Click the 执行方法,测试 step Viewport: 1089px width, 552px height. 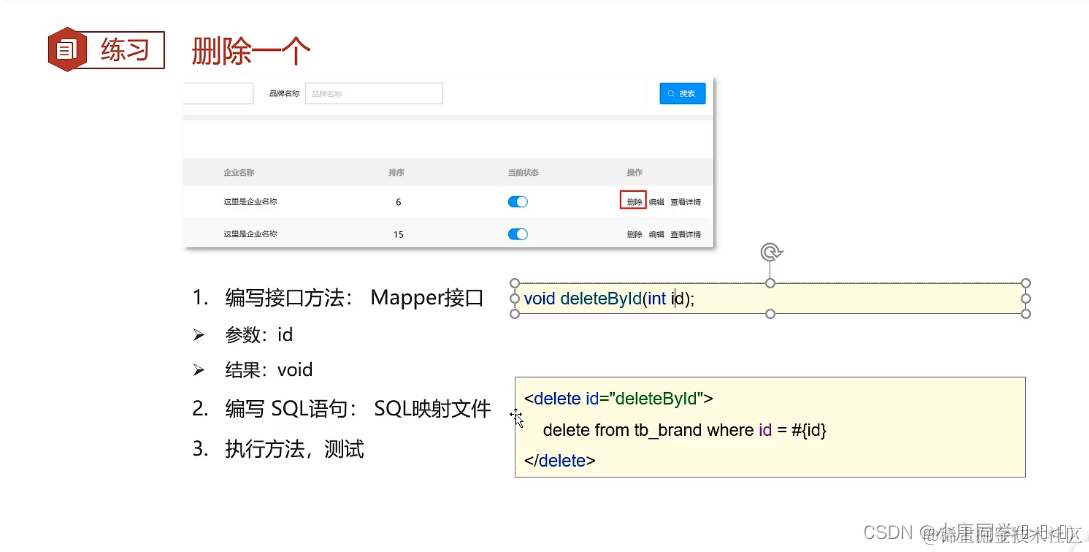tap(278, 449)
